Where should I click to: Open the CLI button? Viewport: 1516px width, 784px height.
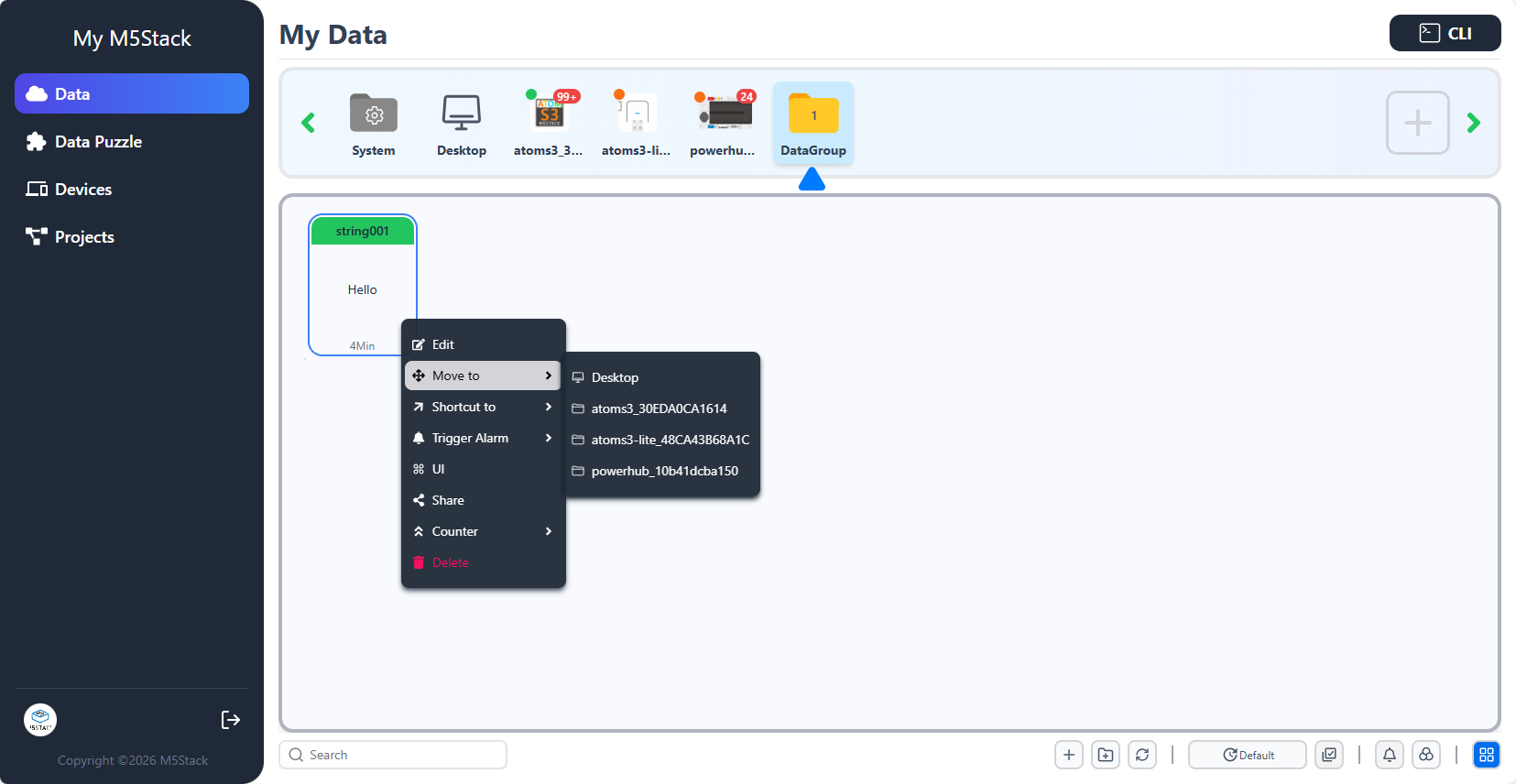click(1445, 33)
